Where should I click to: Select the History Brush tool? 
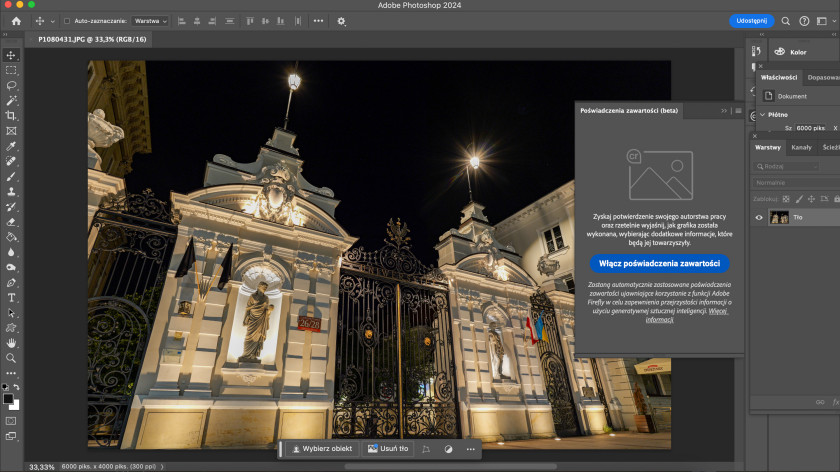[11, 206]
